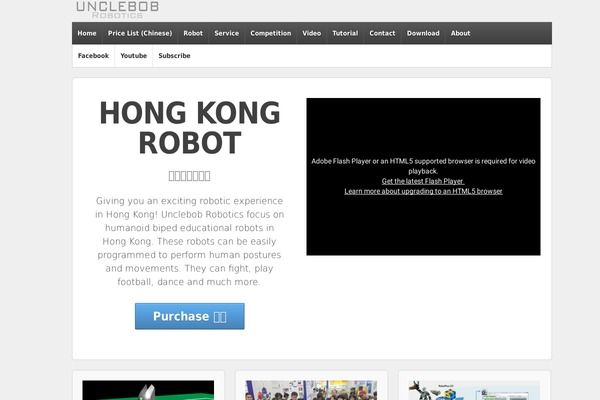This screenshot has height=400, width=600.
Task: Navigate to the Video section
Action: pyautogui.click(x=311, y=33)
